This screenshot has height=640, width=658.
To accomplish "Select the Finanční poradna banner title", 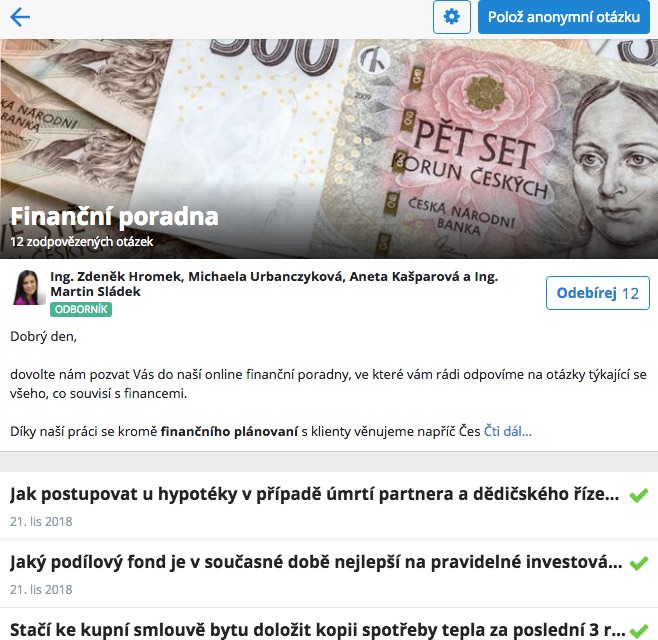I will (114, 216).
